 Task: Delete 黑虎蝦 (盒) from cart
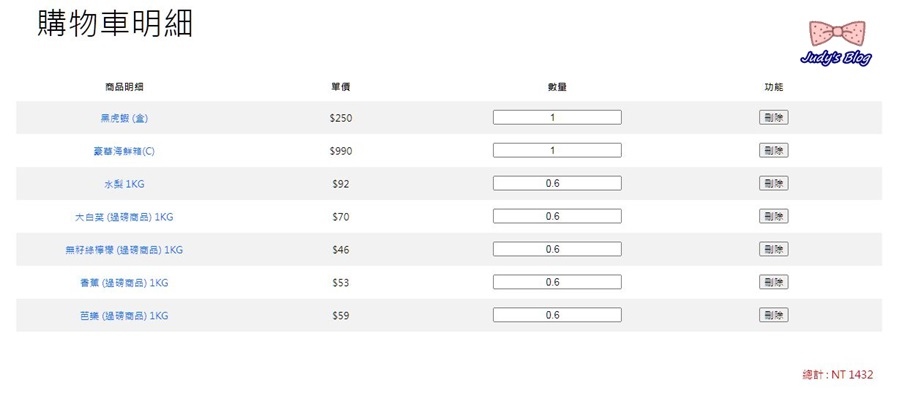(x=774, y=118)
